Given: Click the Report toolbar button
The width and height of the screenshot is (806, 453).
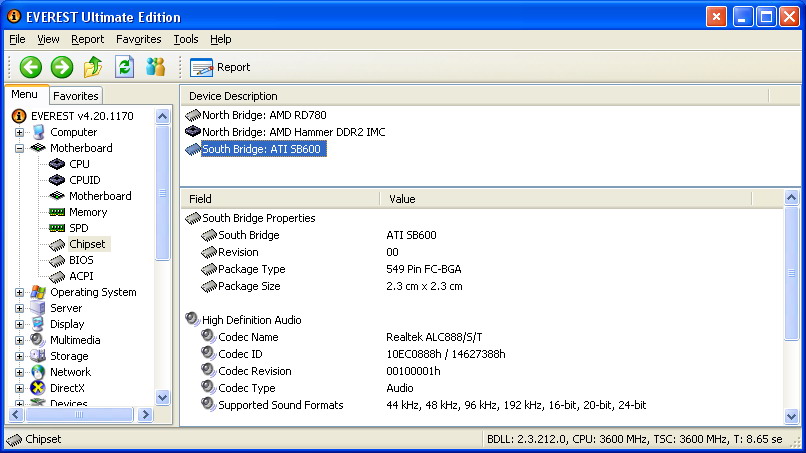Looking at the screenshot, I should (x=220, y=67).
